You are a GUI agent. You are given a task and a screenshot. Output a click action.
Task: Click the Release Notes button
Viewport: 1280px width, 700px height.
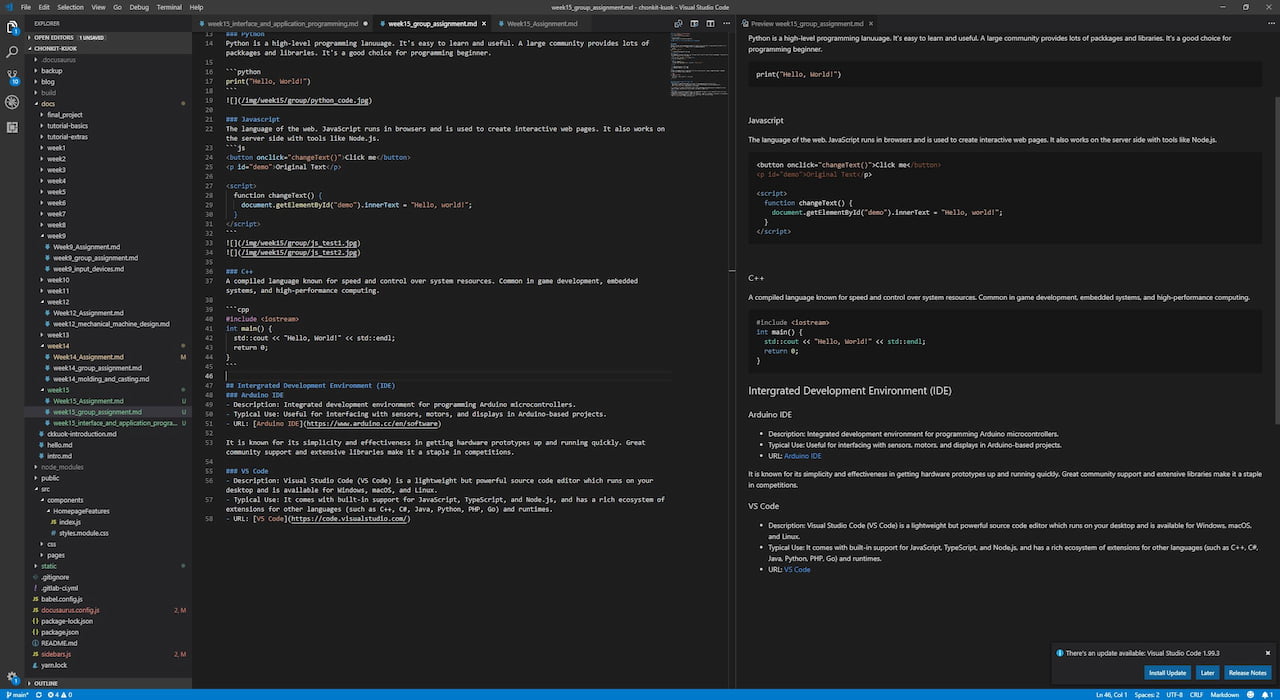click(1247, 672)
